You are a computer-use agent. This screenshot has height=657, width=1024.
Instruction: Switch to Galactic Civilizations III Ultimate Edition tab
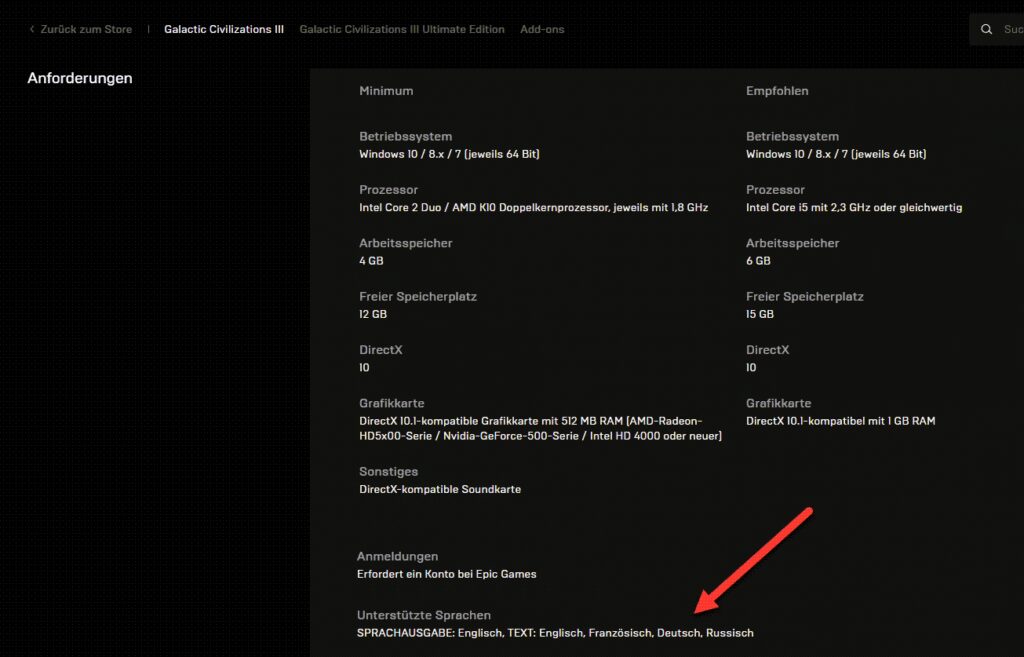(402, 29)
